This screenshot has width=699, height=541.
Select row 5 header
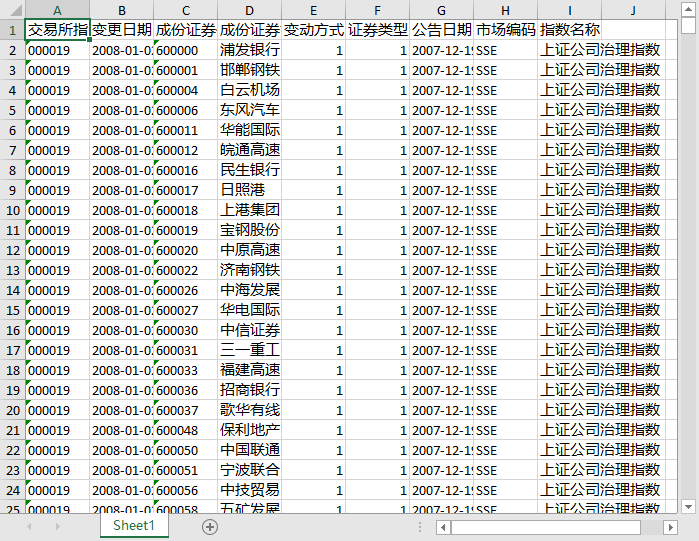12,110
